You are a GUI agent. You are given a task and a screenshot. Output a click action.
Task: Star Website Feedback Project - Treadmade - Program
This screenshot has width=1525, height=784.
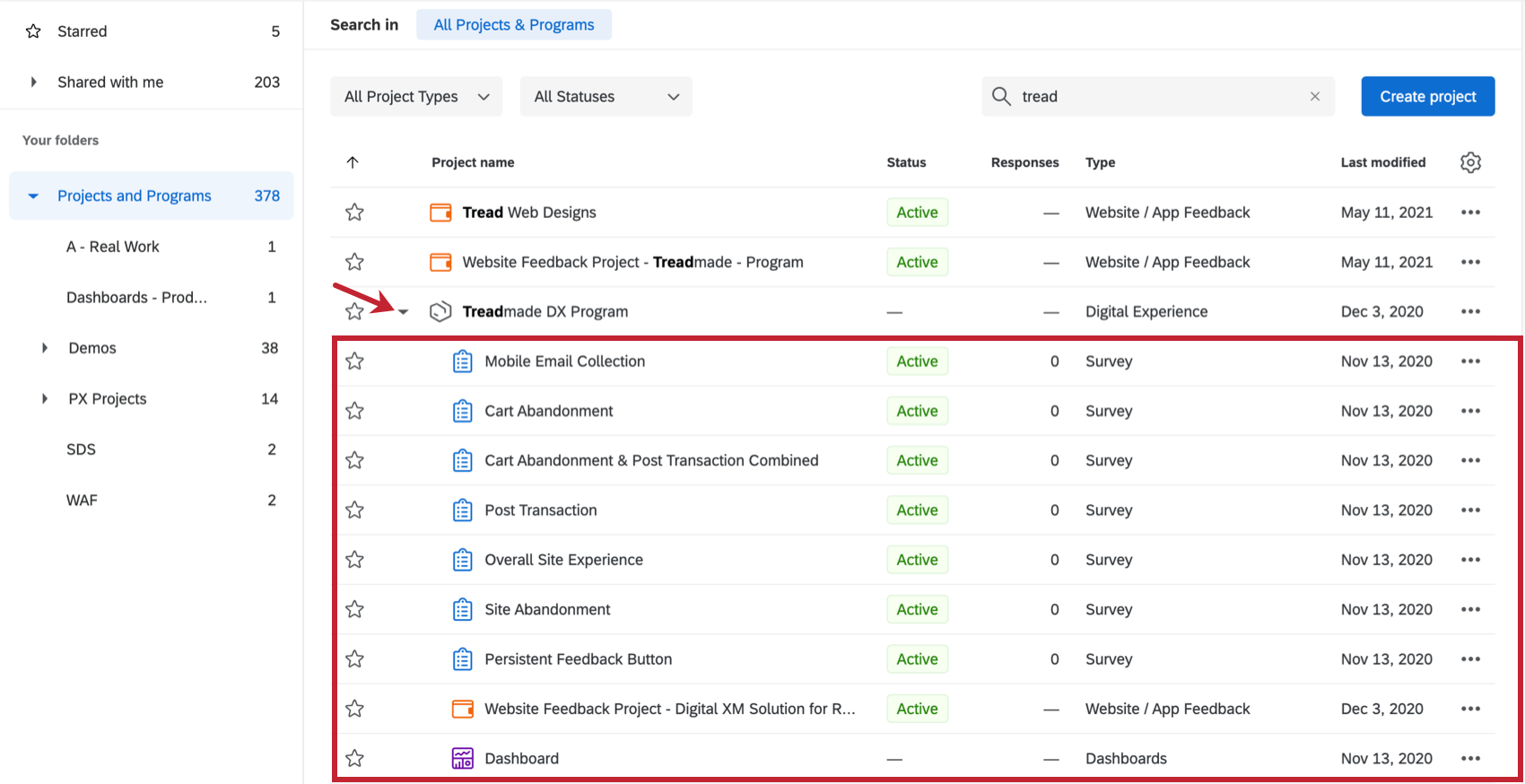(354, 262)
